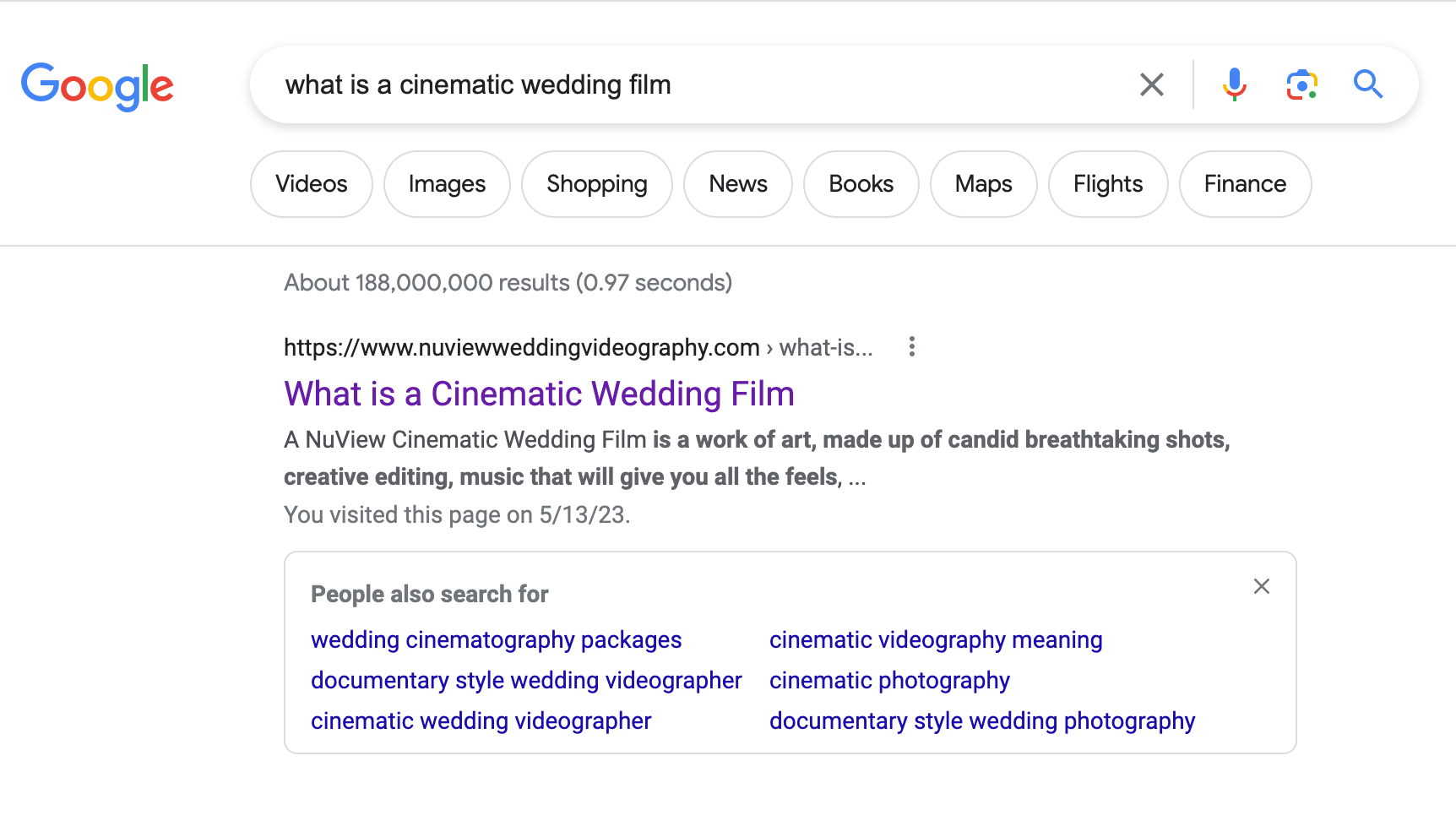Screen dimensions: 1456x821
Task: Click the You visited this page on 5/13/23 note
Action: [x=457, y=514]
